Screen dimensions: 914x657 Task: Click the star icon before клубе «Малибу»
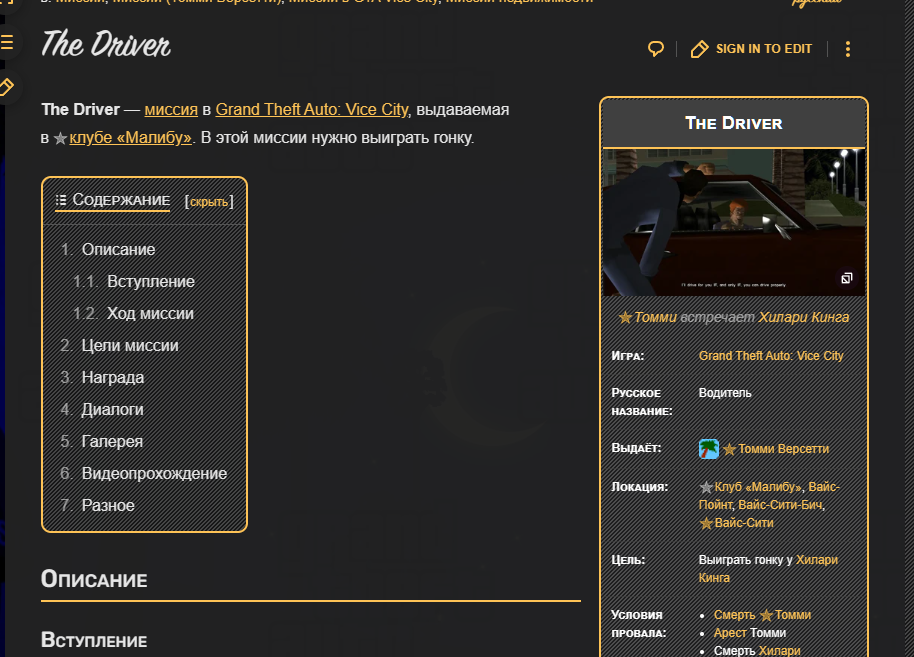[x=60, y=138]
